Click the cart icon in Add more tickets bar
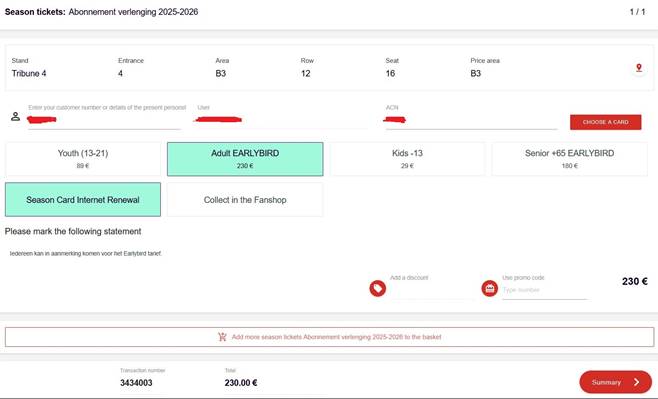The image size is (658, 399). [222, 336]
